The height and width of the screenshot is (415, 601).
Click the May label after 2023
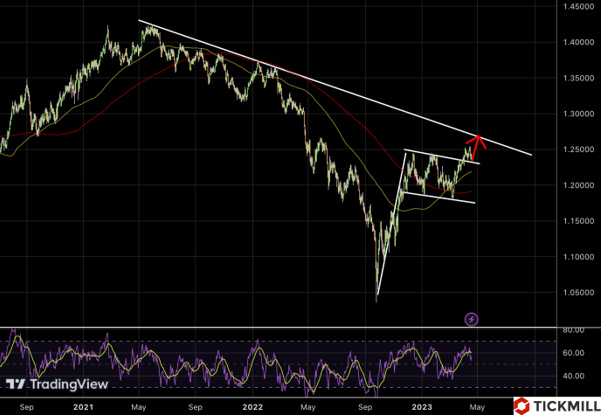tap(477, 407)
